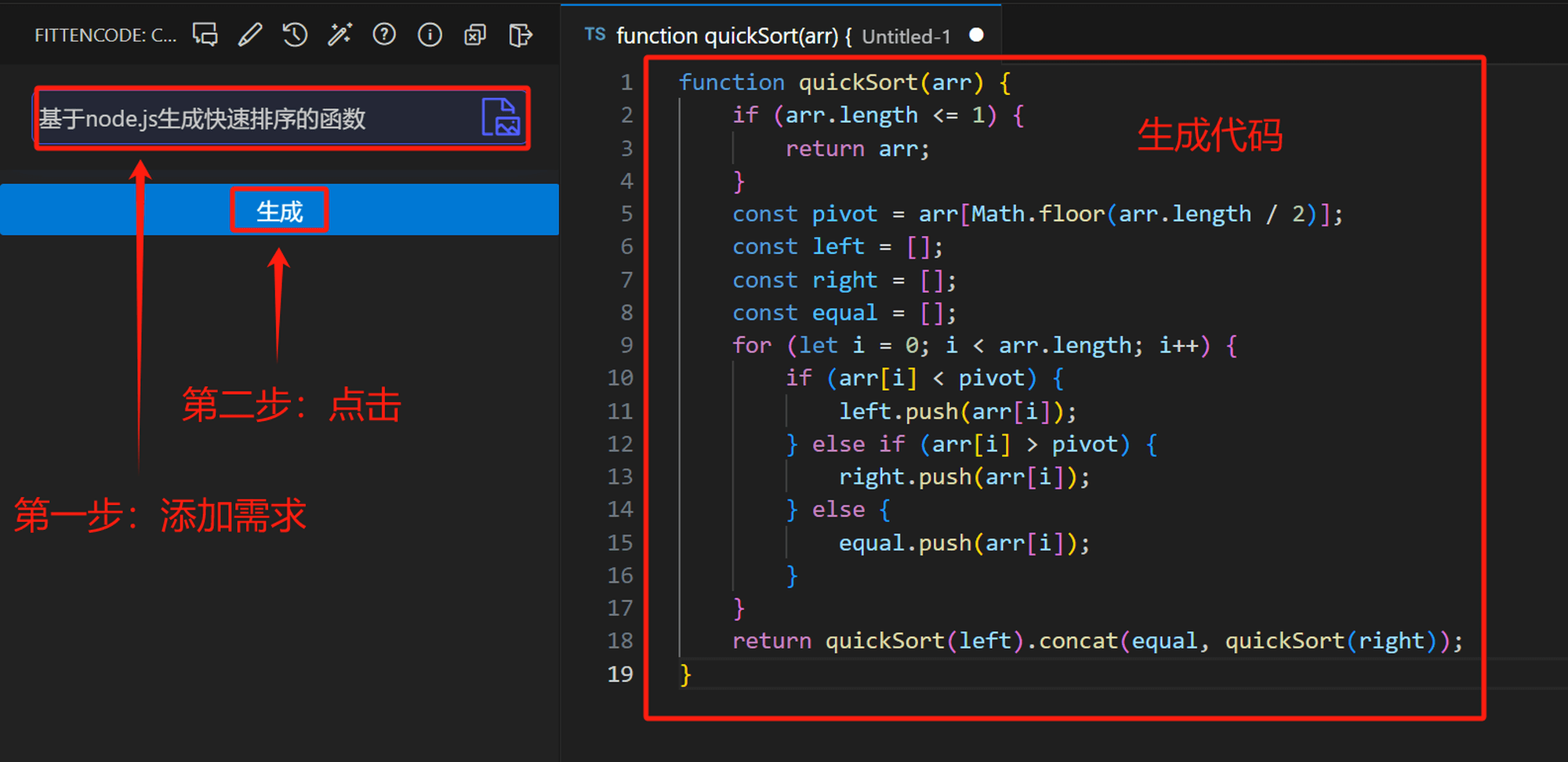Viewport: 1568px width, 762px height.
Task: Focus the node.js requirement input field
Action: [x=251, y=118]
